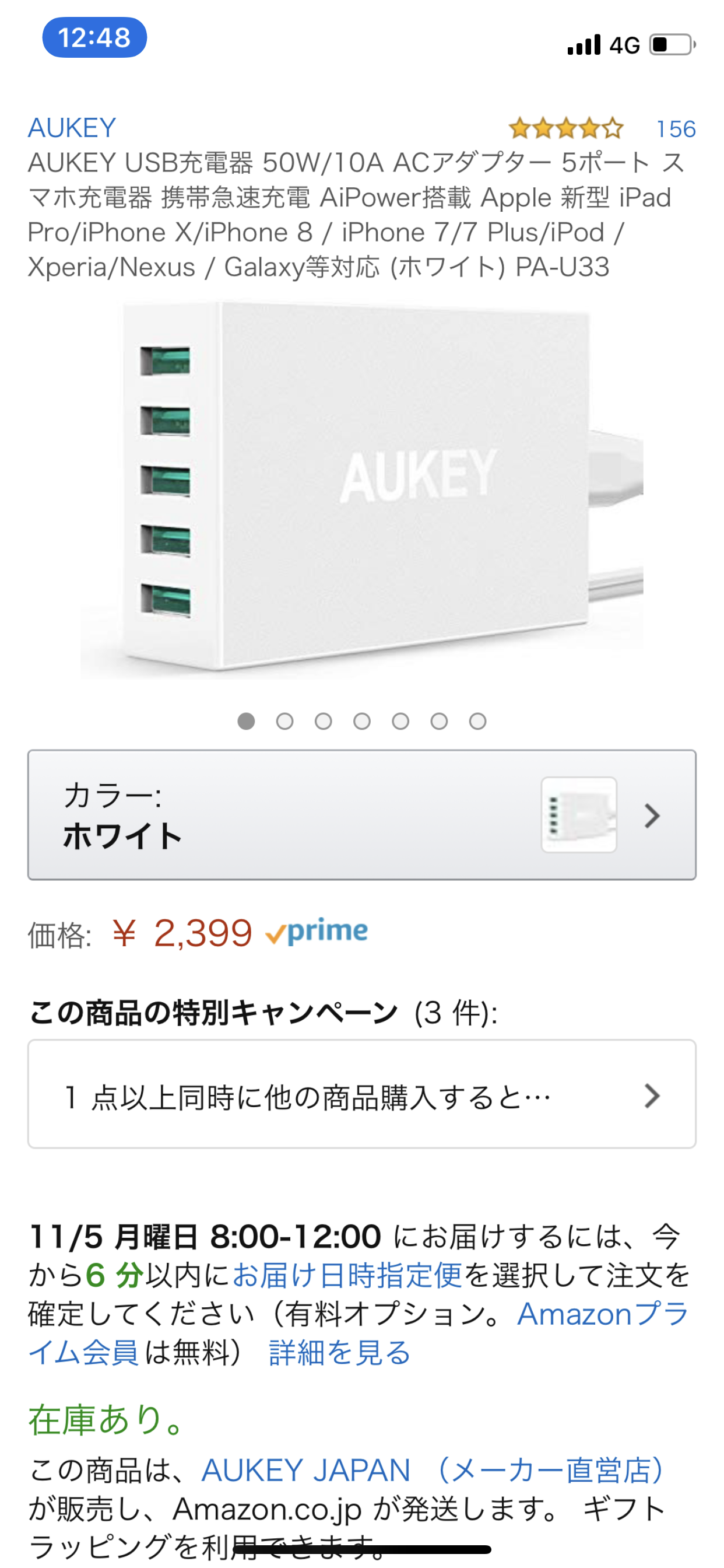This screenshot has width=724, height=1568.
Task: Open the お届け日時指定便 link
Action: pos(347,1276)
